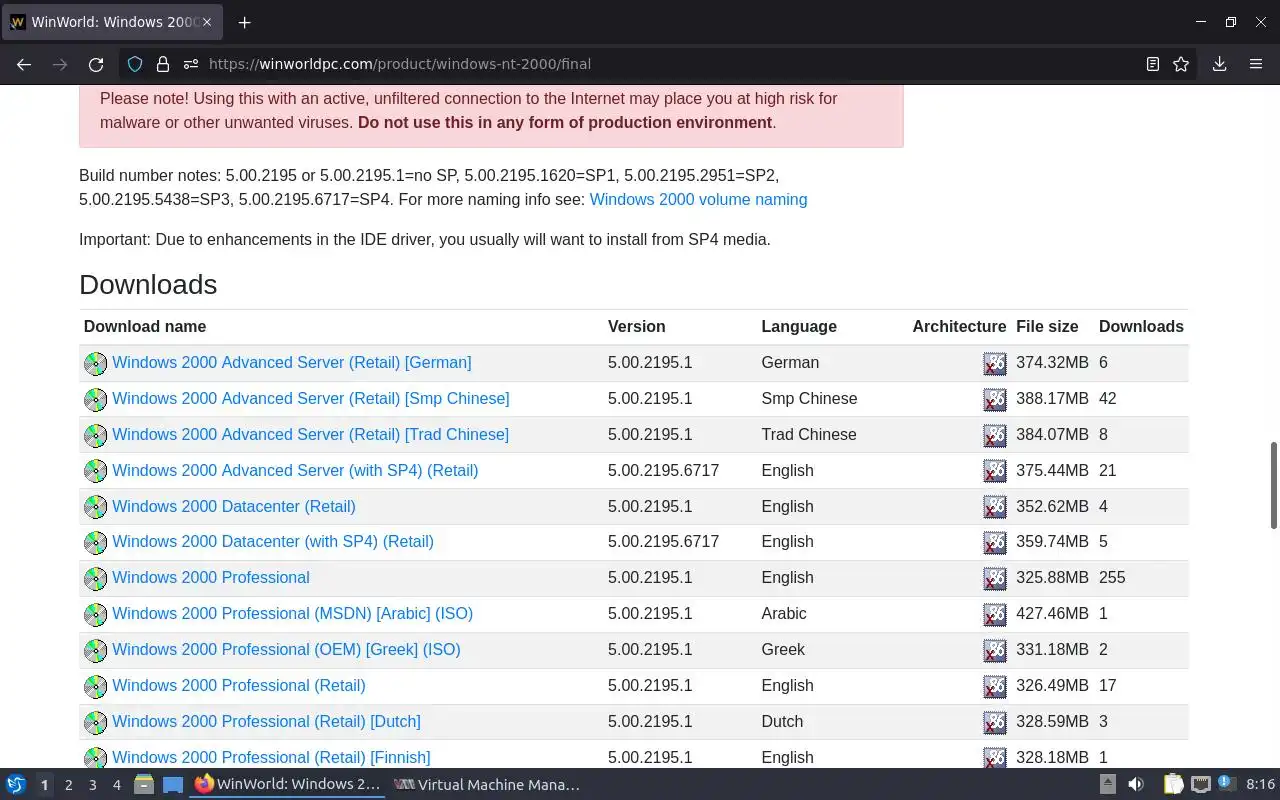Switch to Virtual Machine Manager taskbar window

(x=487, y=785)
